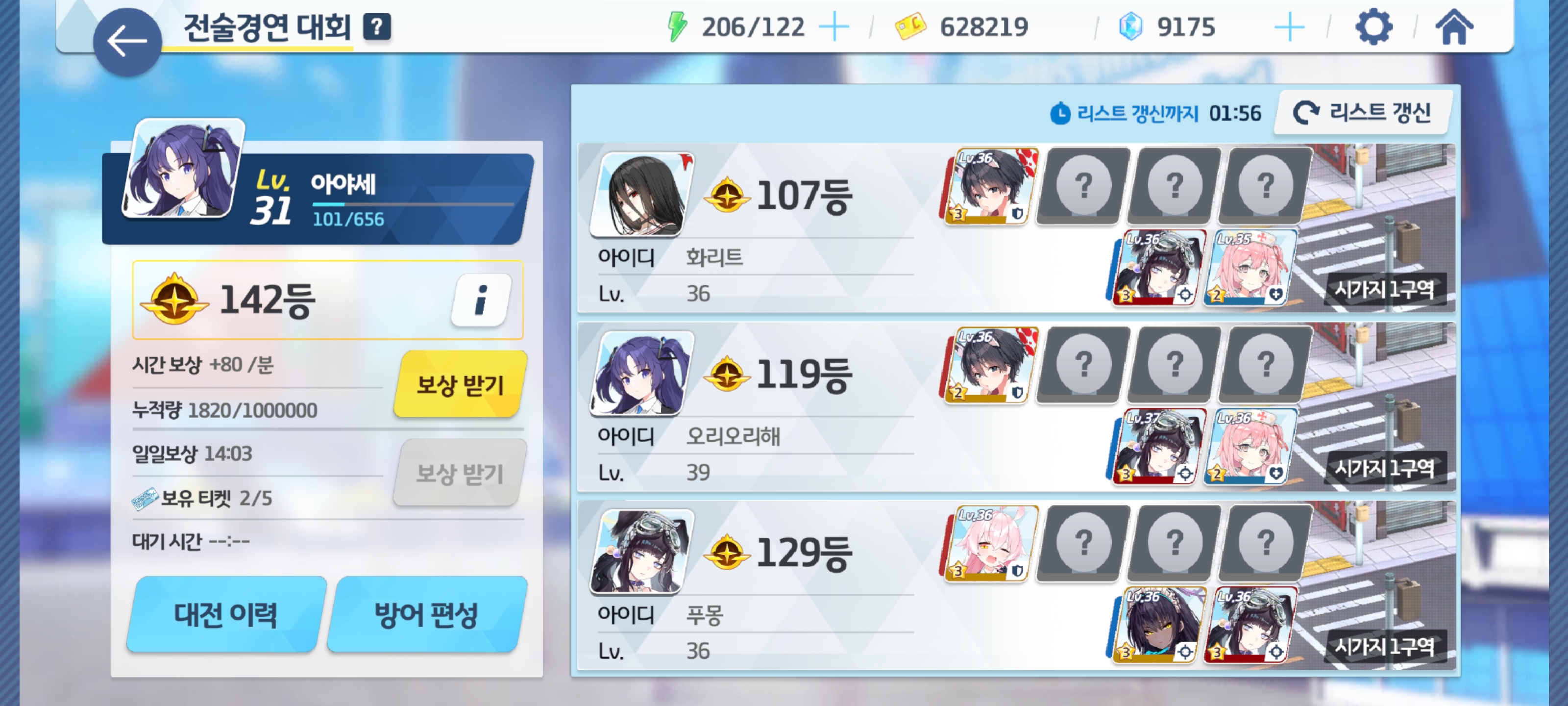Add gems with the plus icon
Viewport: 1568px width, 706px height.
tap(1289, 27)
